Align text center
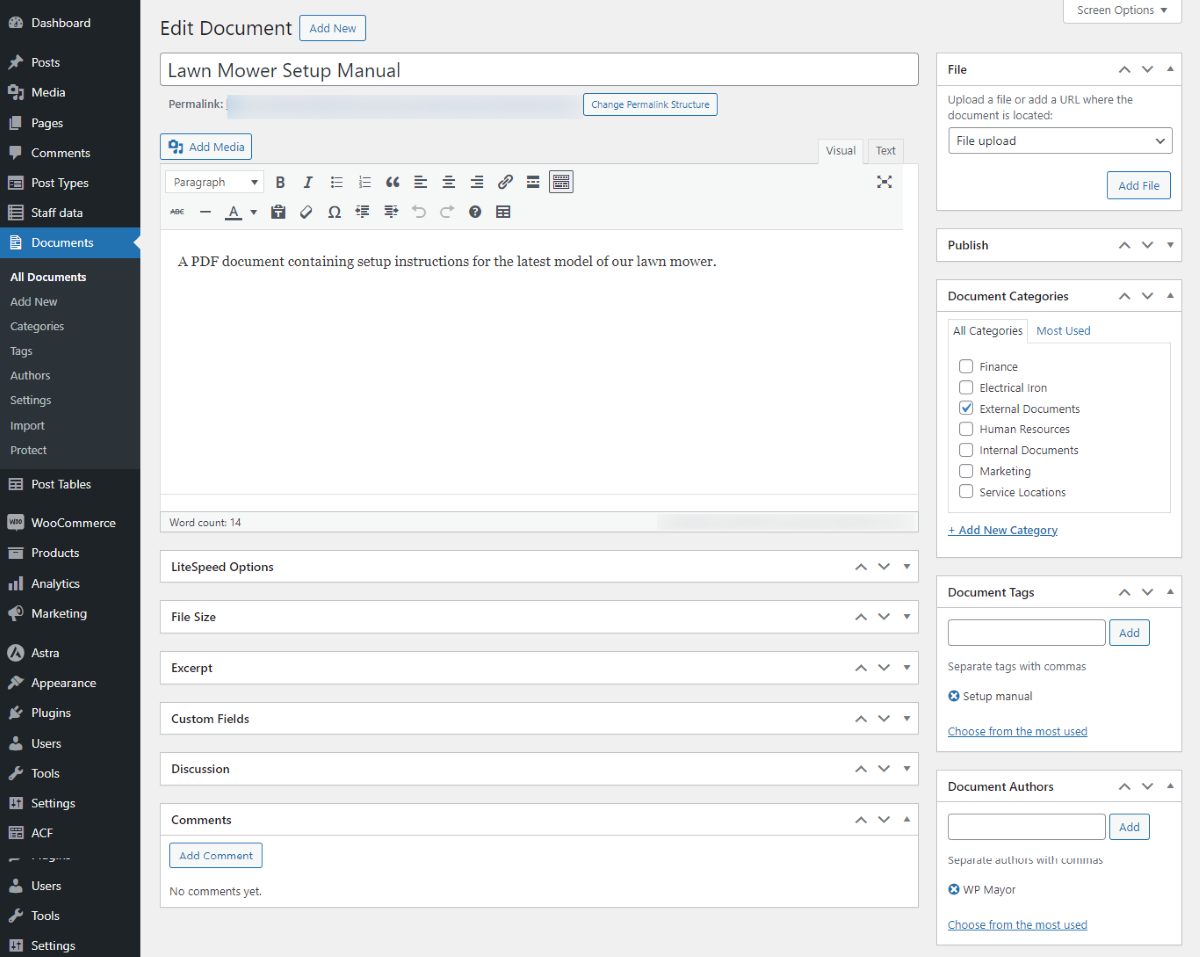 [x=449, y=182]
